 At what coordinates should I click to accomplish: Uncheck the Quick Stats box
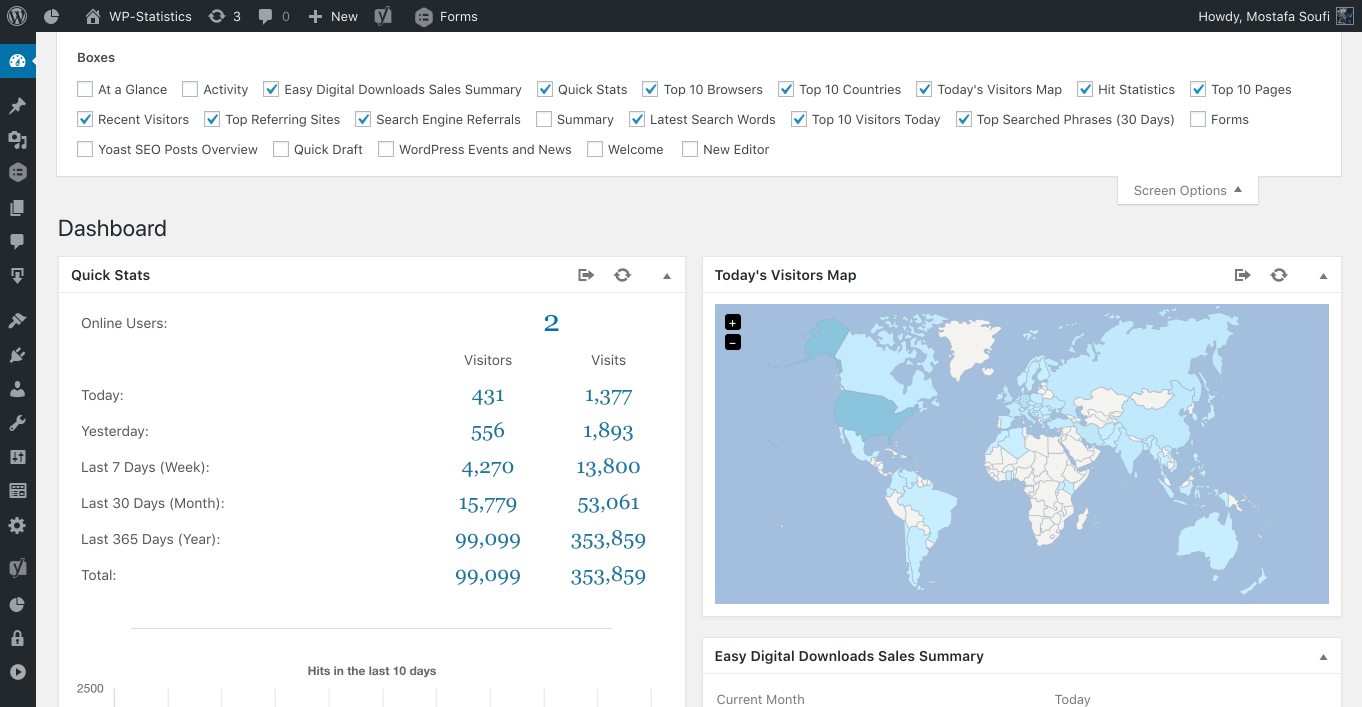click(x=545, y=89)
